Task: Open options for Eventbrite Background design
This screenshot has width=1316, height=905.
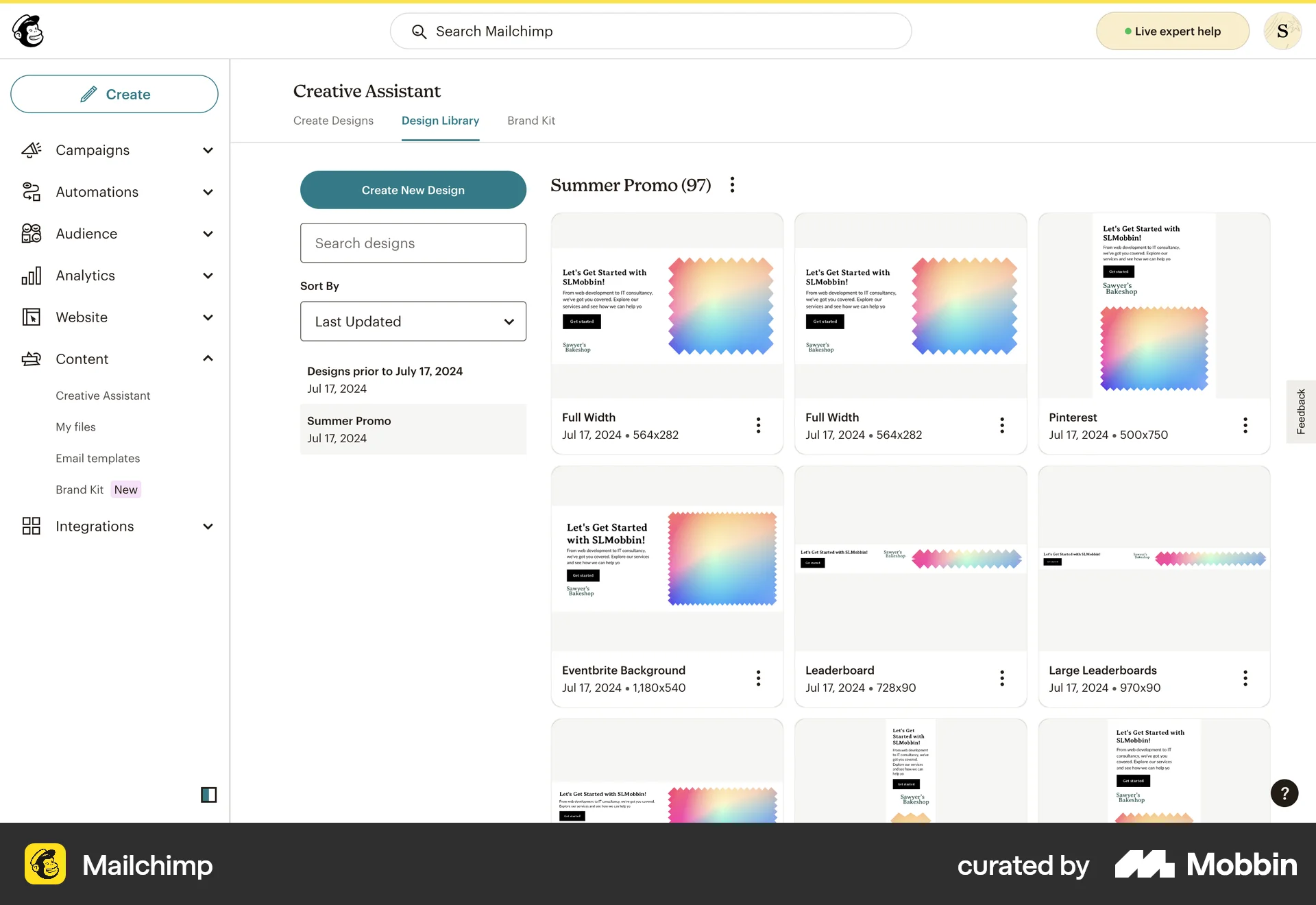Action: (x=758, y=679)
